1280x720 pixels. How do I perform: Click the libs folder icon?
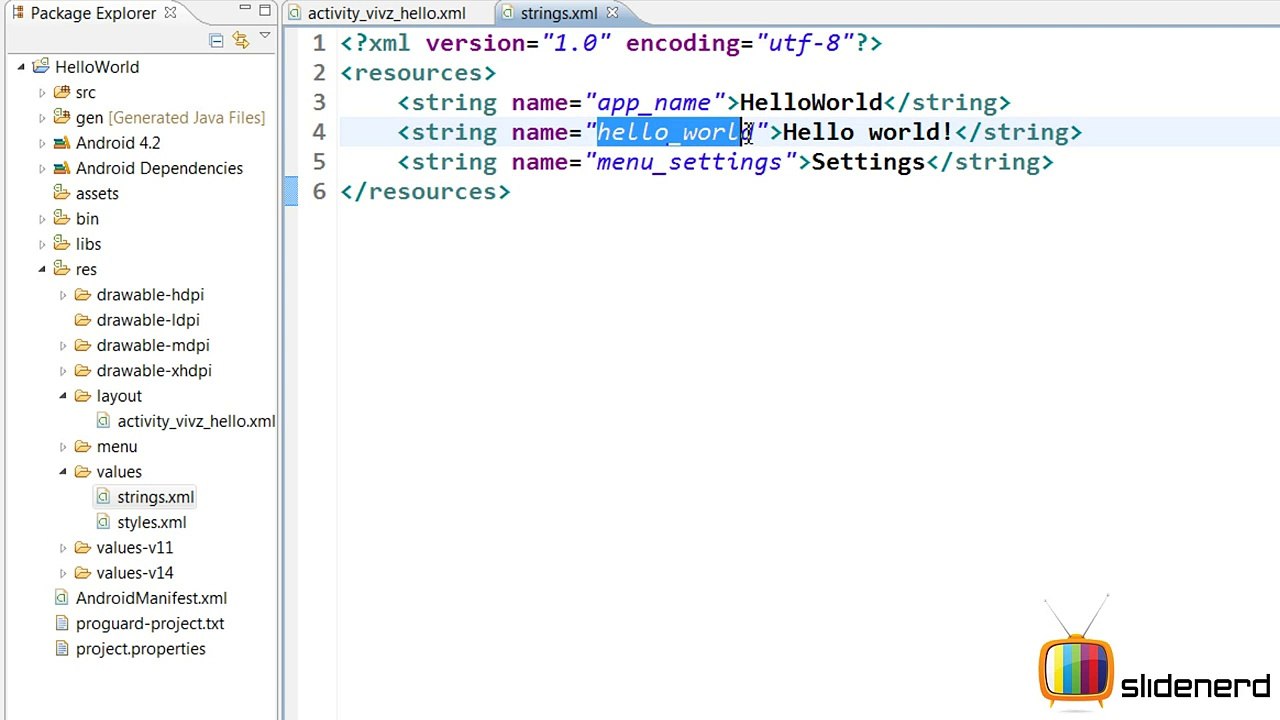pos(61,244)
